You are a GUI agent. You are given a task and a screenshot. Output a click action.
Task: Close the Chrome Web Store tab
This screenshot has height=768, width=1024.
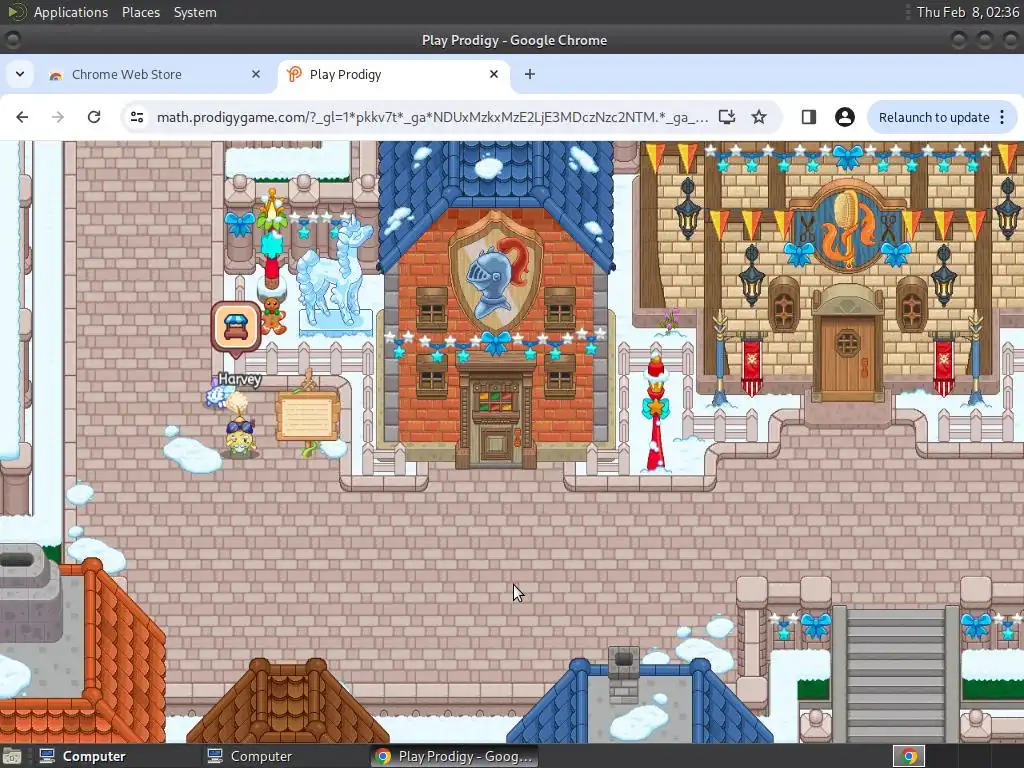click(x=256, y=74)
